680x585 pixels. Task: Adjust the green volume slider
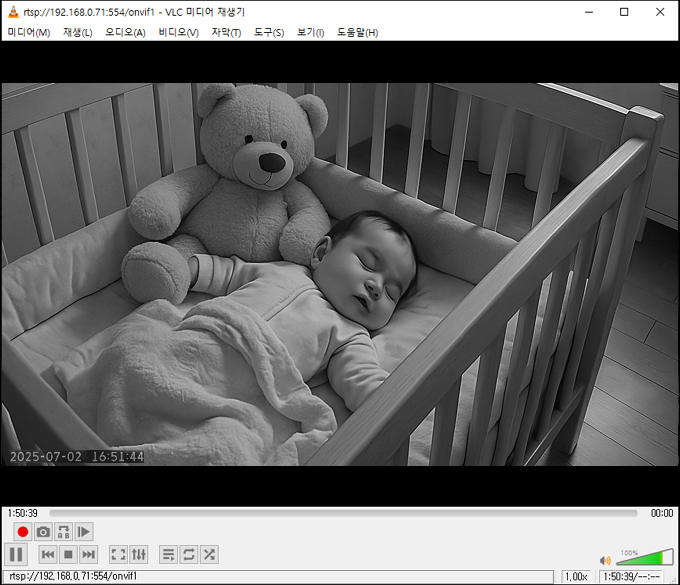click(x=638, y=558)
